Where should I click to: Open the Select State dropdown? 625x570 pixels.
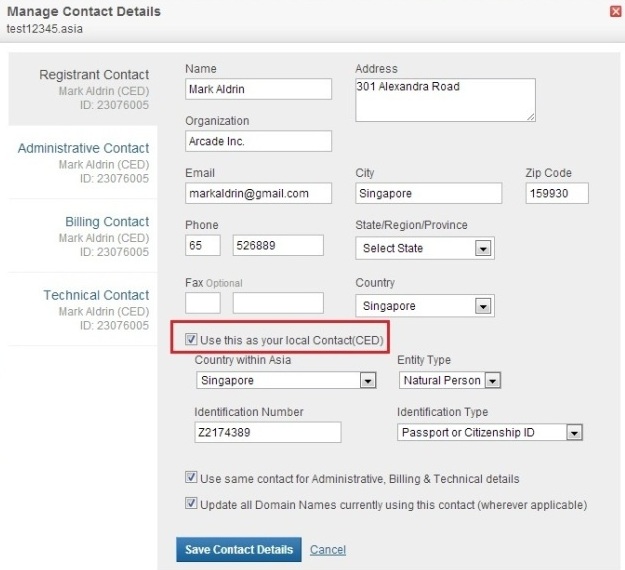425,248
